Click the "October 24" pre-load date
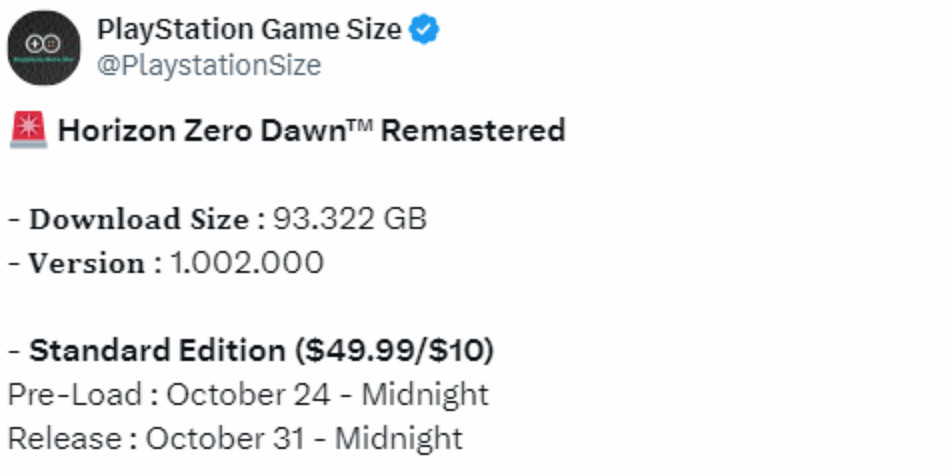The image size is (948, 475). (x=248, y=394)
